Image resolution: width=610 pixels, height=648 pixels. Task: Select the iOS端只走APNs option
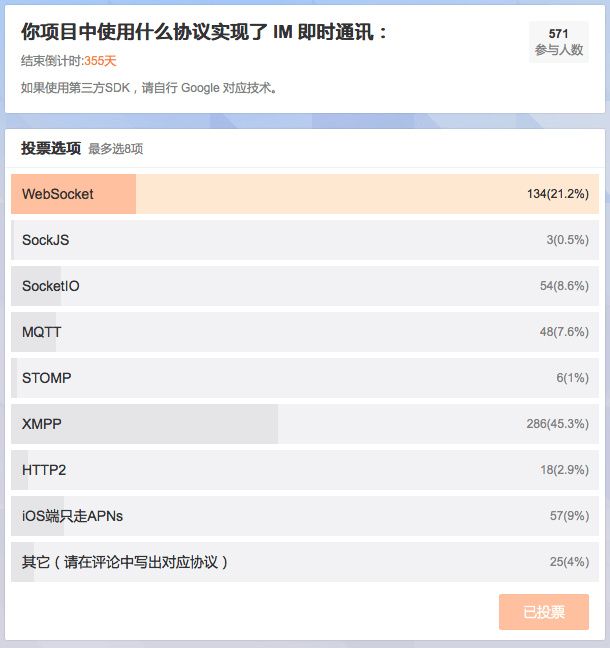click(x=305, y=516)
